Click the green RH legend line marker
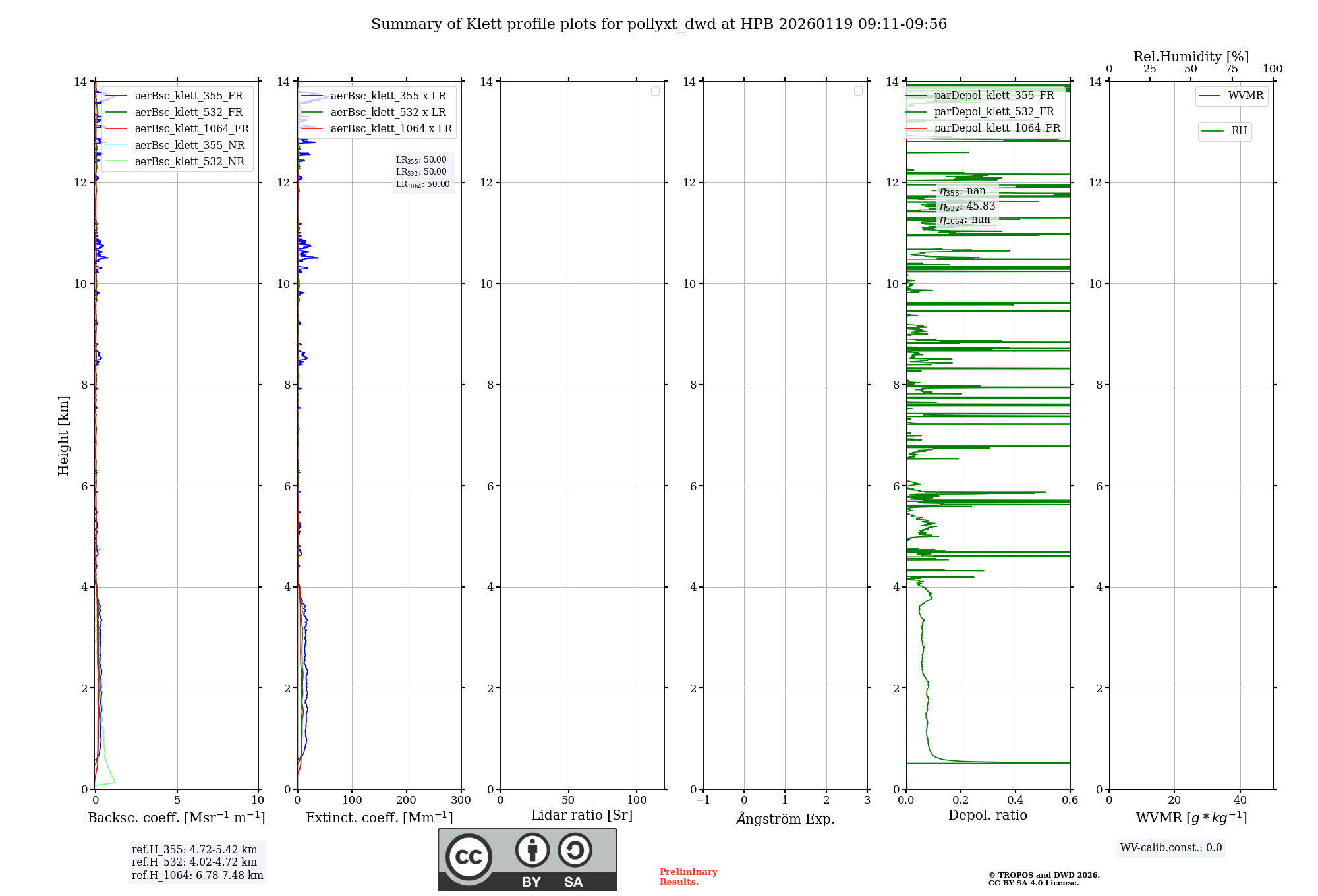This screenshot has width=1318, height=896. tap(1213, 132)
